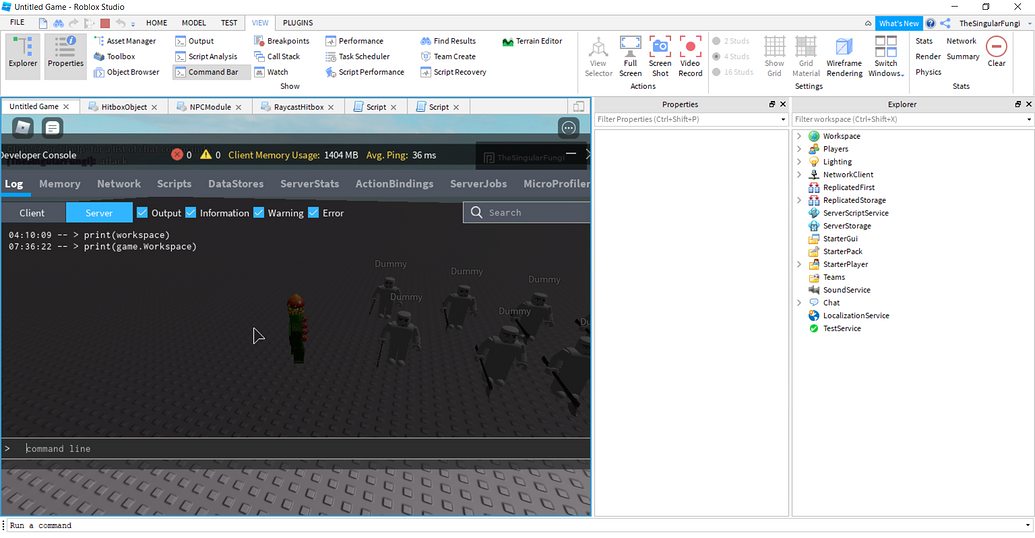1035x538 pixels.
Task: Select the 16 Studs grid option
Action: 733,72
